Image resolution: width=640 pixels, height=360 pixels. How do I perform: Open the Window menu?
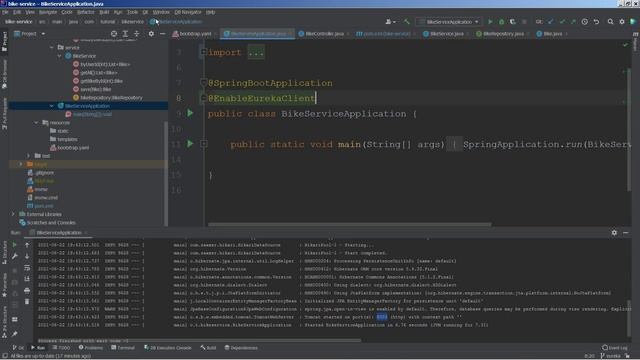[161, 12]
